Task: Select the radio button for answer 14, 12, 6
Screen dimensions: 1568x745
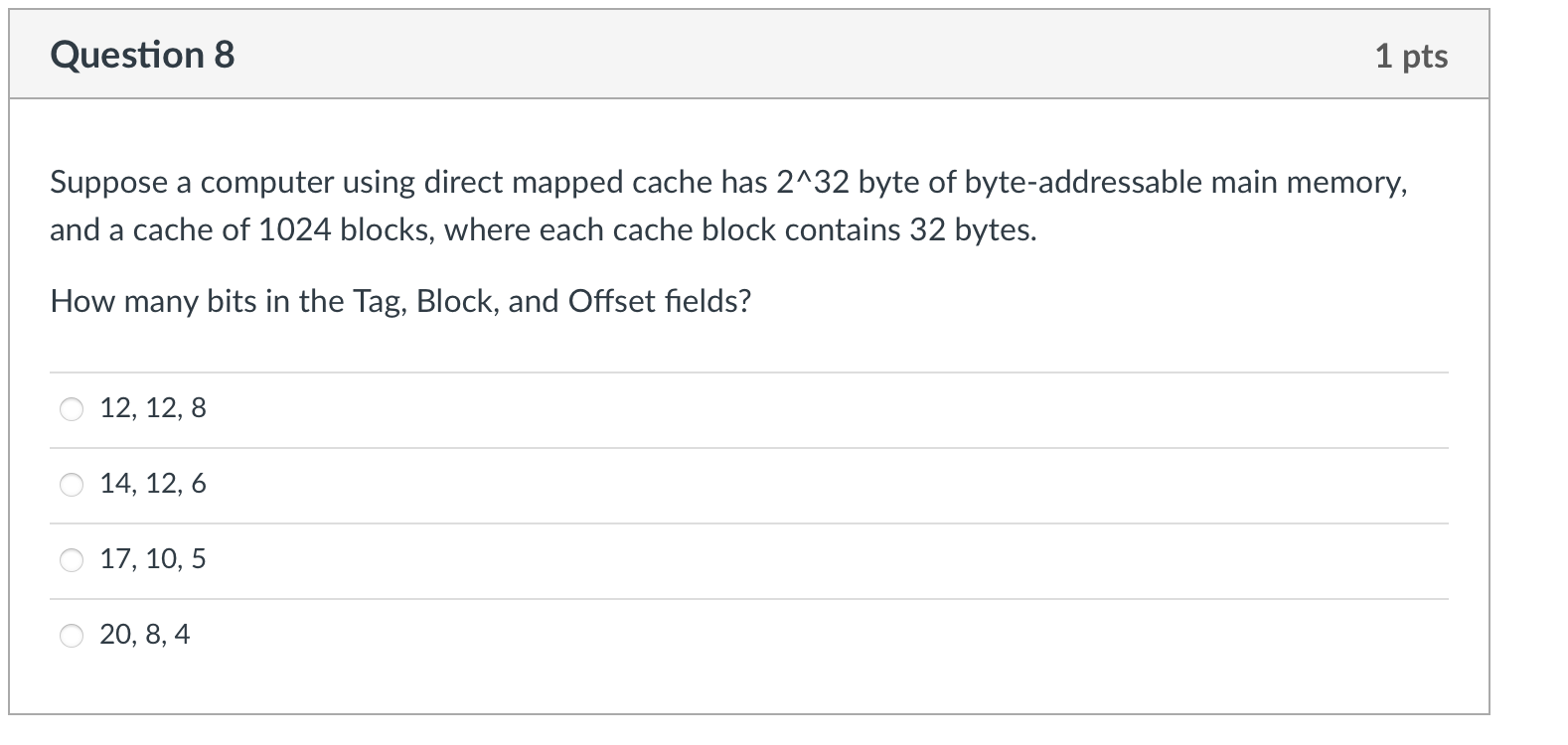Action: [x=71, y=484]
